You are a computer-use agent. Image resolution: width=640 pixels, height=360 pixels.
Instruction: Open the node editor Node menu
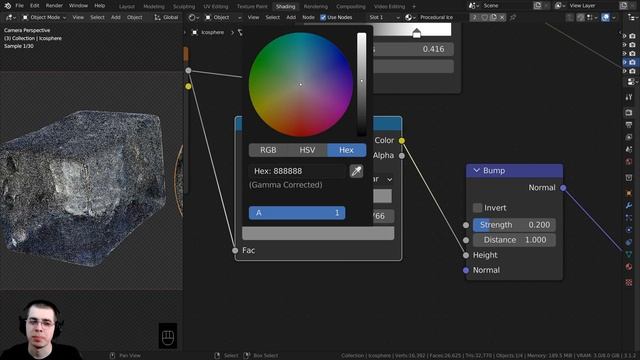[x=308, y=18]
